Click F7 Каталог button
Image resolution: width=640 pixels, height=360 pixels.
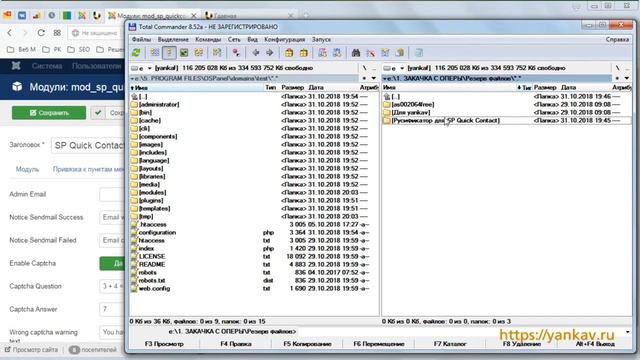pos(450,344)
